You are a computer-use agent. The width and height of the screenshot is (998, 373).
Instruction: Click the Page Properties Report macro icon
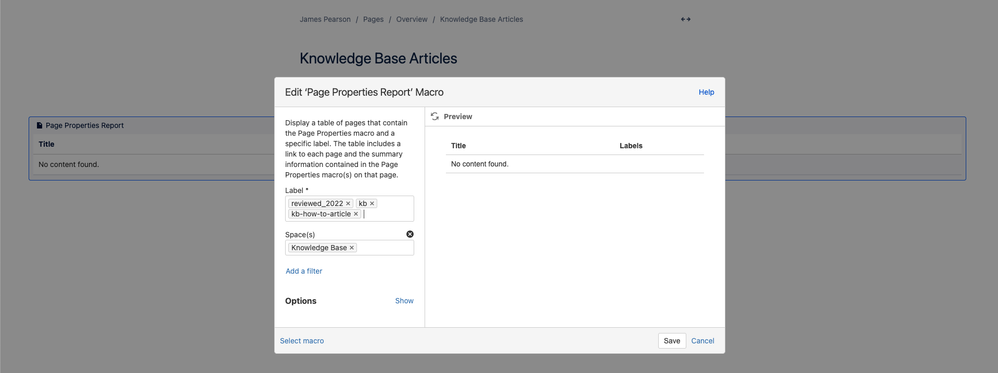(39, 125)
